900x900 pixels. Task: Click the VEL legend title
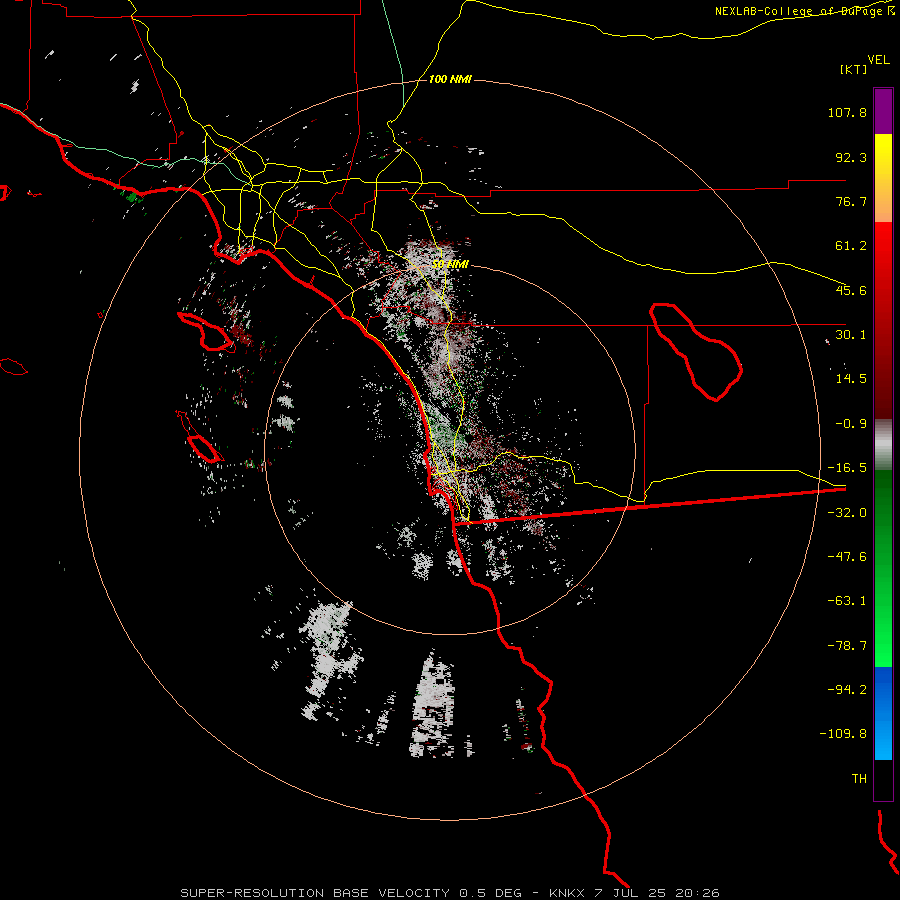click(878, 60)
